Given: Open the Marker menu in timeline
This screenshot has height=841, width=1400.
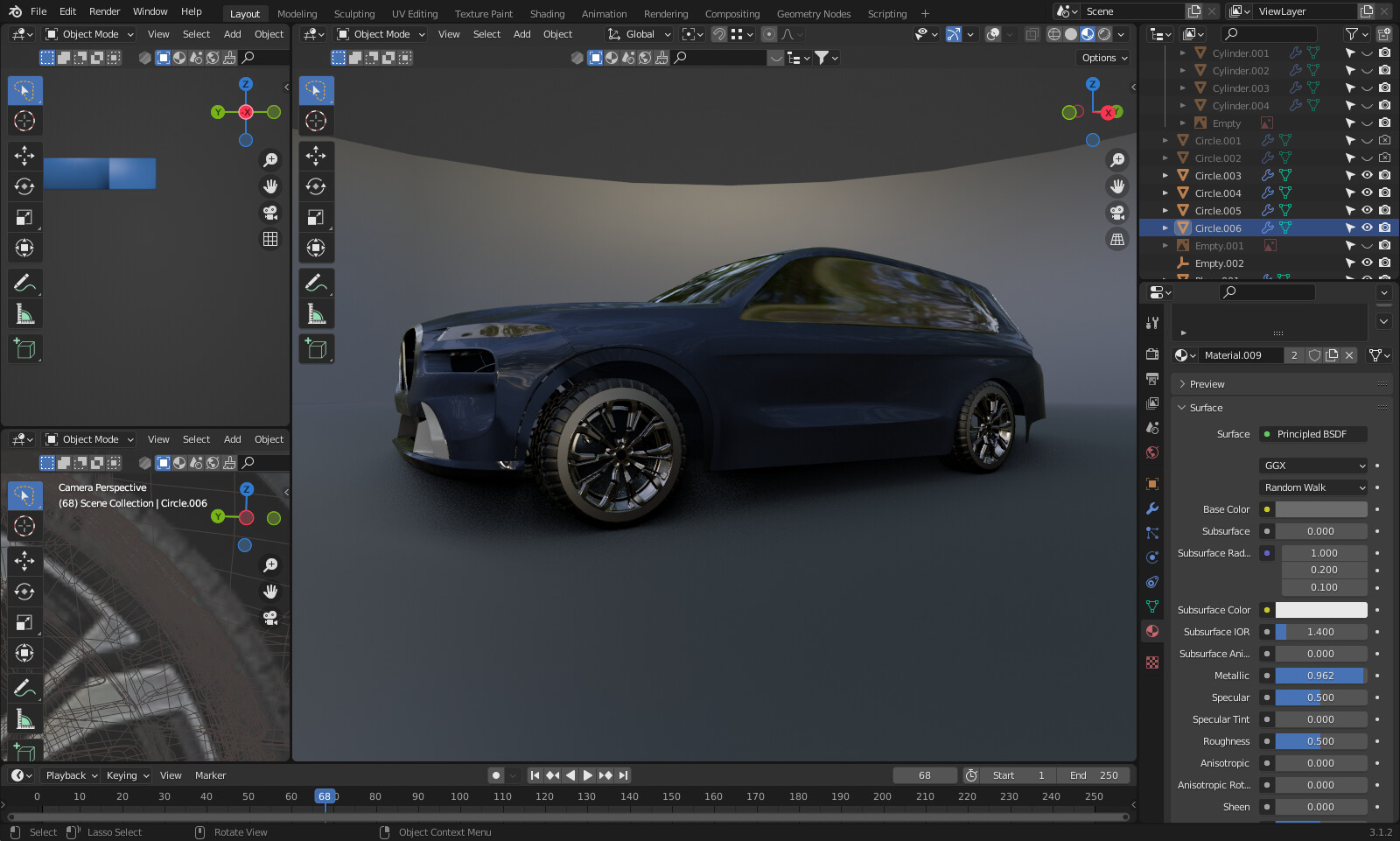Looking at the screenshot, I should coord(210,775).
